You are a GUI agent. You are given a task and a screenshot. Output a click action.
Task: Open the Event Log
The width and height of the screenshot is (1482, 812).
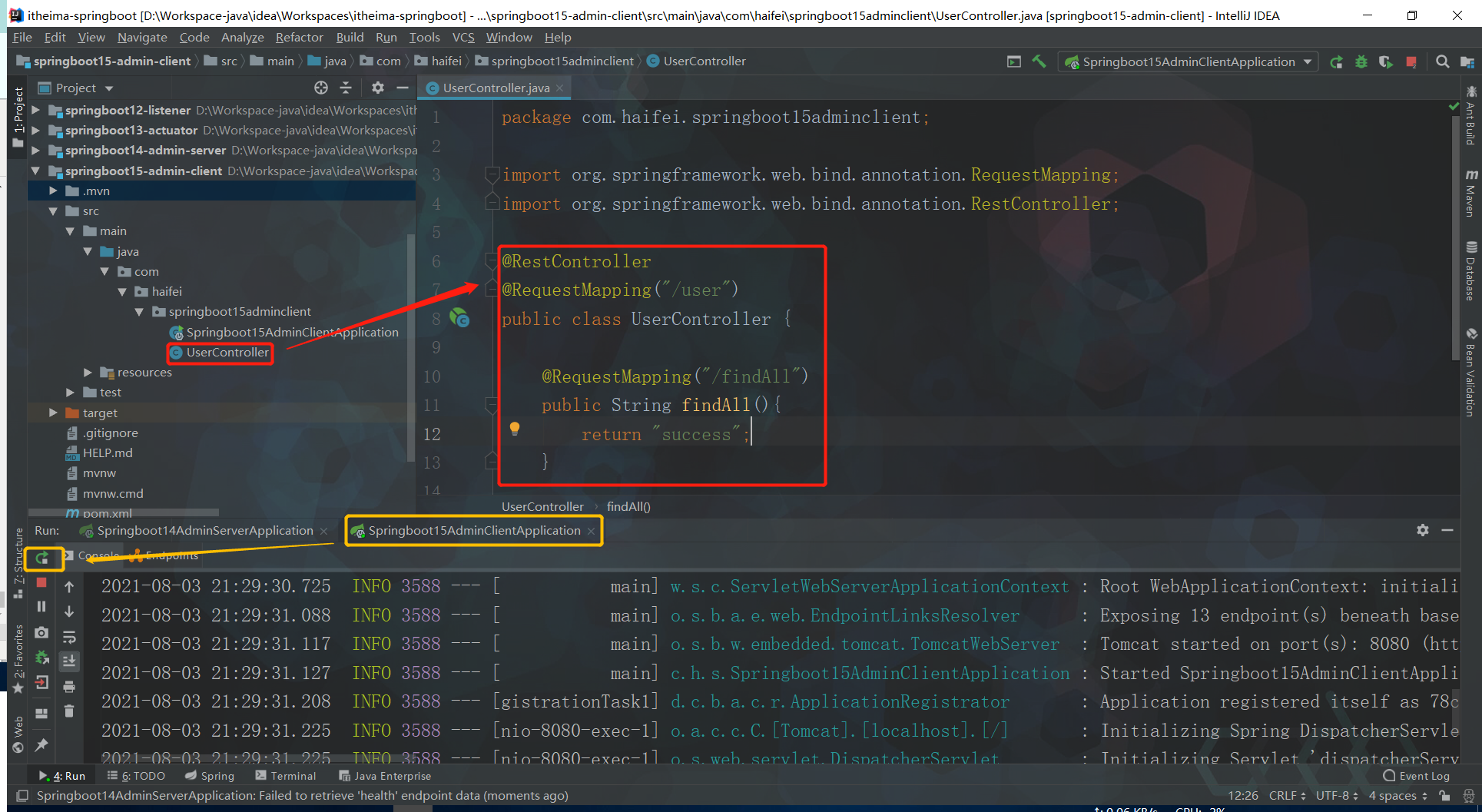click(1416, 776)
